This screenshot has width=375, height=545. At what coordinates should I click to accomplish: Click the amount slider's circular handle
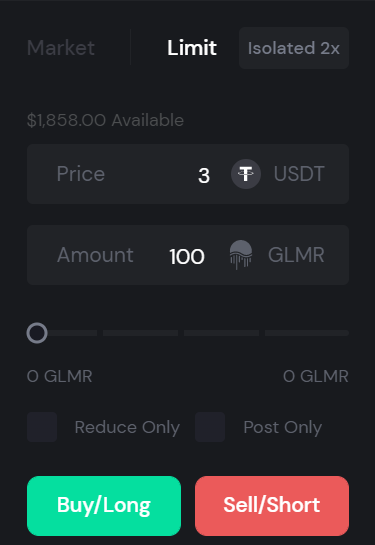[x=37, y=333]
